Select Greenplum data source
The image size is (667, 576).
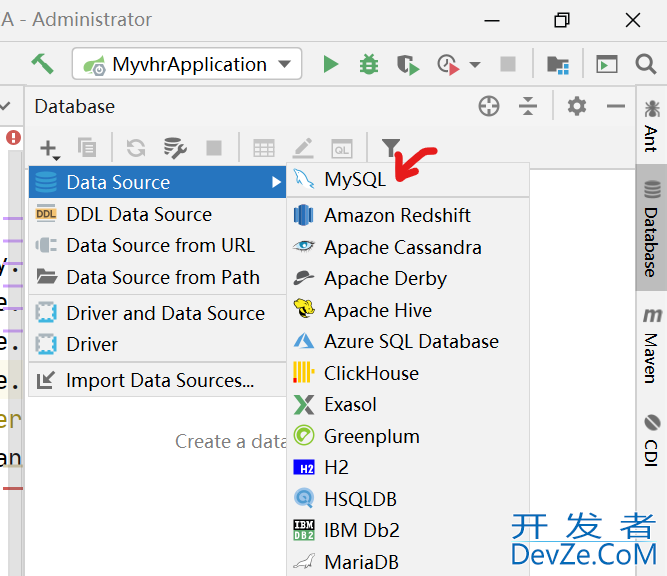(x=408, y=436)
